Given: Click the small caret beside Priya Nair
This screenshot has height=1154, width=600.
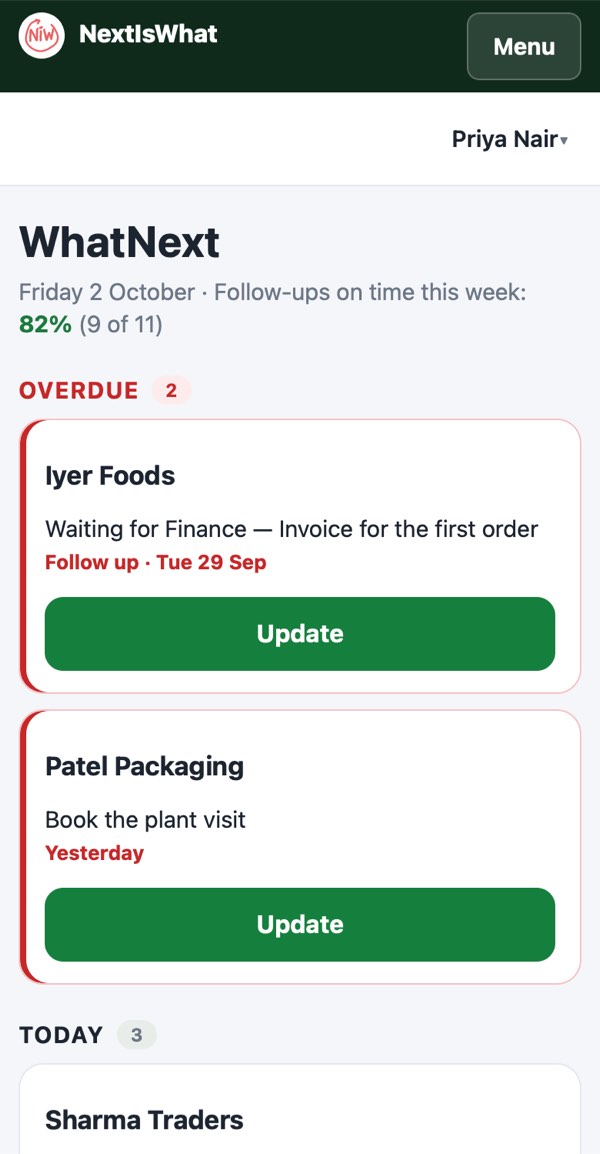Looking at the screenshot, I should point(564,140).
